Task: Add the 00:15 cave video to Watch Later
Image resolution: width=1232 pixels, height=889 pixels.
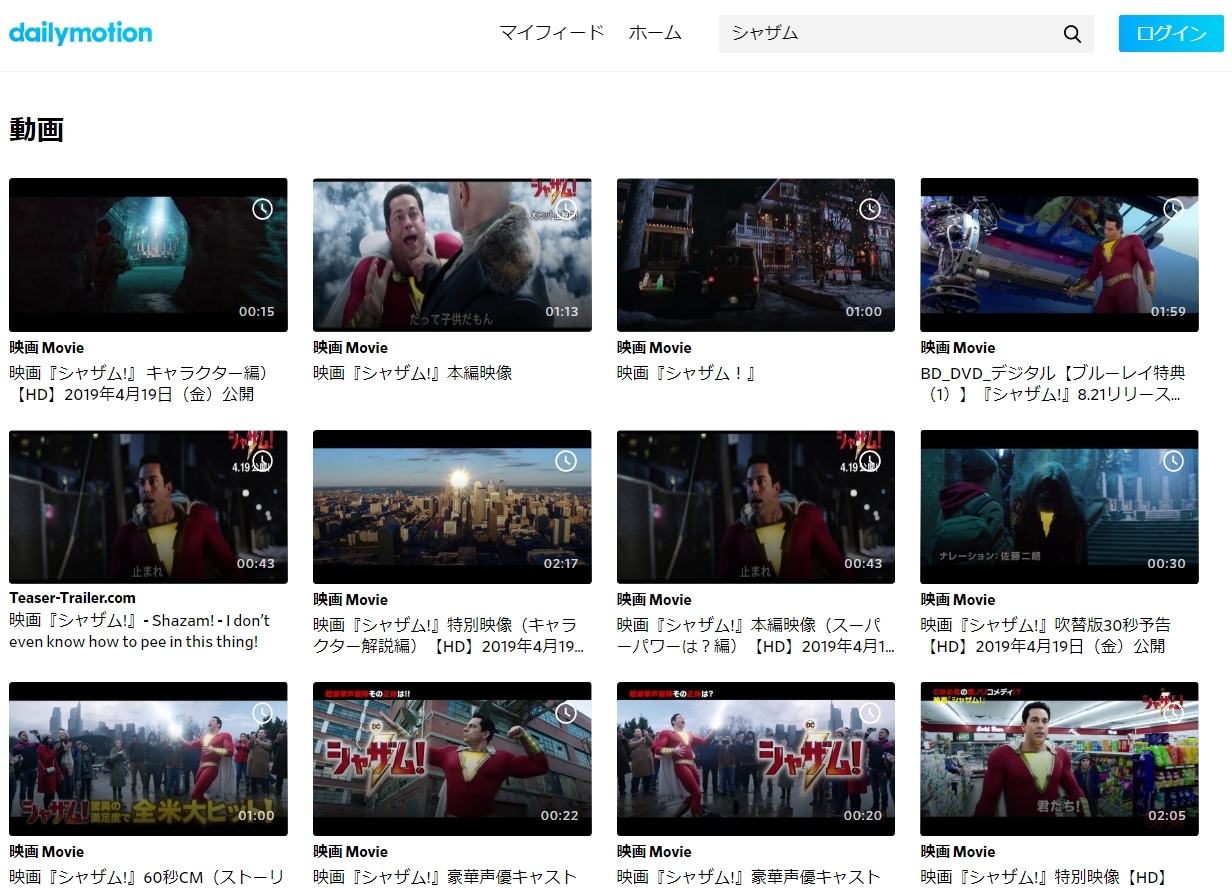Action: [x=262, y=209]
